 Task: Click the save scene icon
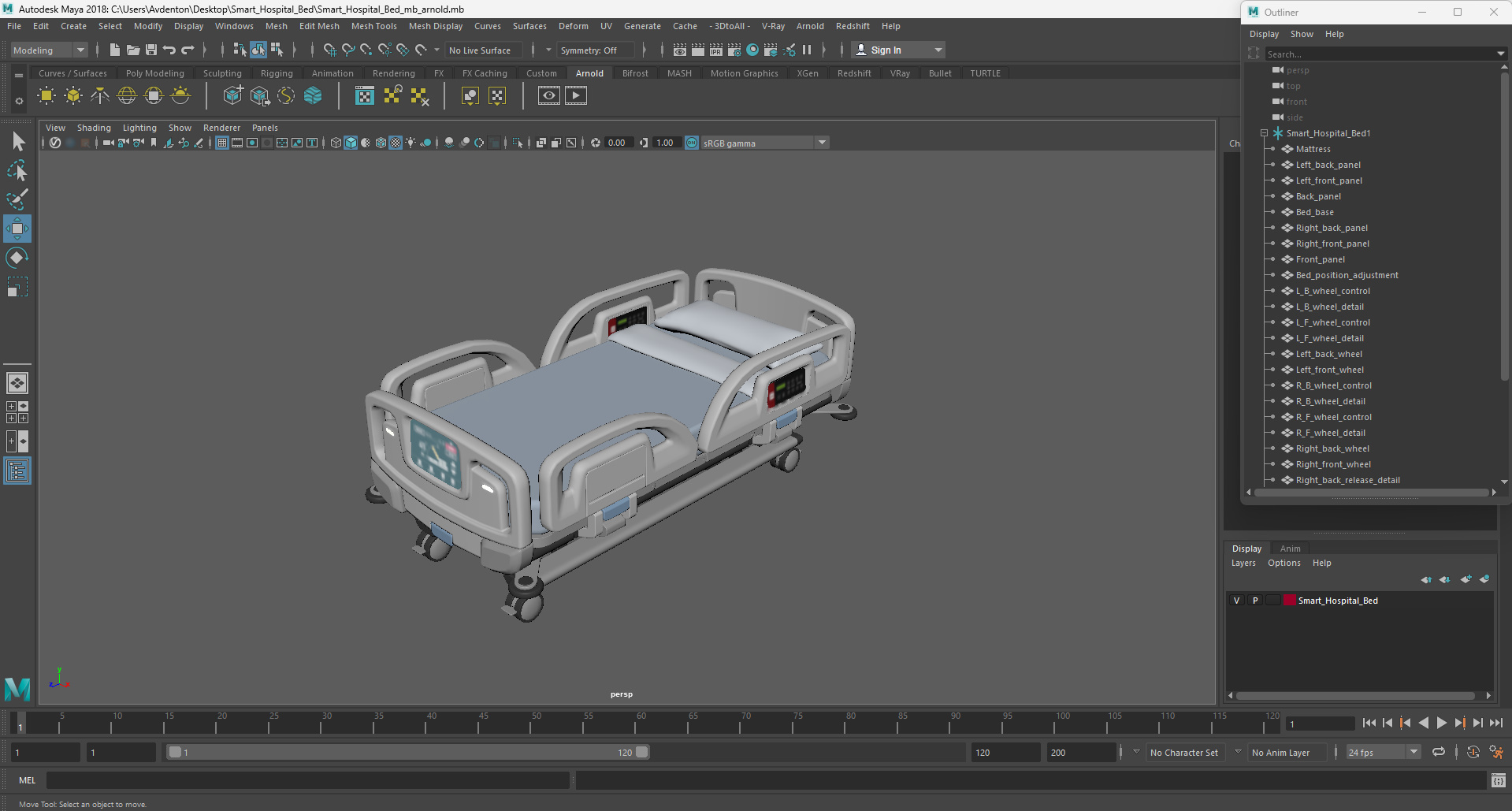tap(151, 50)
